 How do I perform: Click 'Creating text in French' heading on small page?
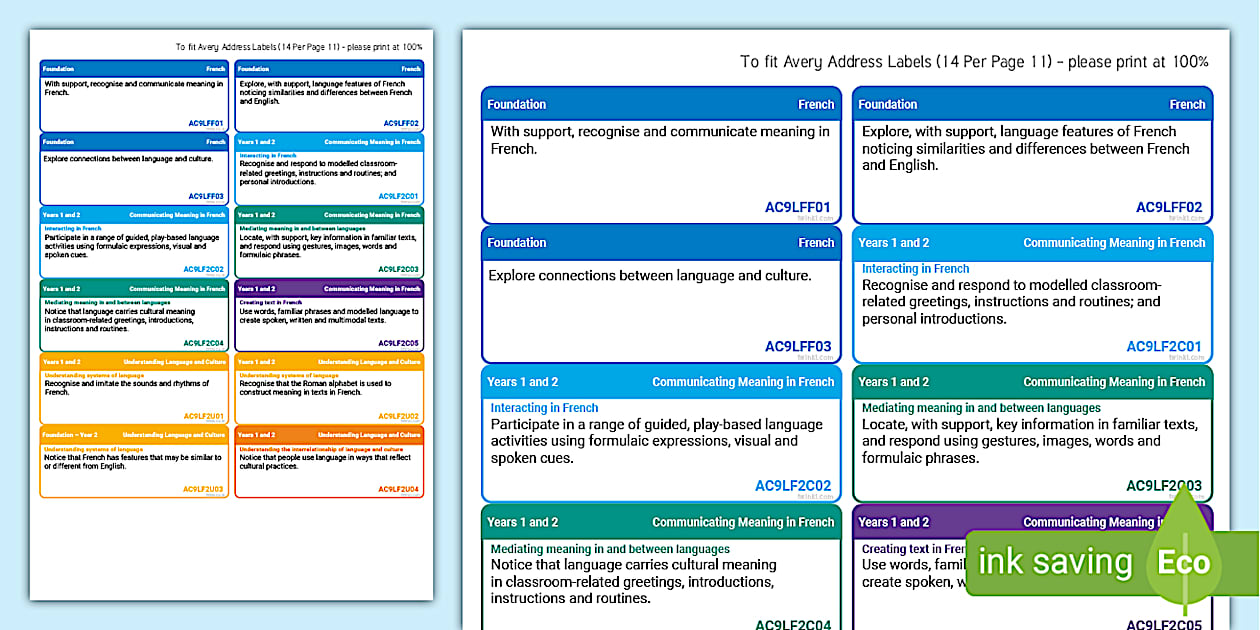271,302
